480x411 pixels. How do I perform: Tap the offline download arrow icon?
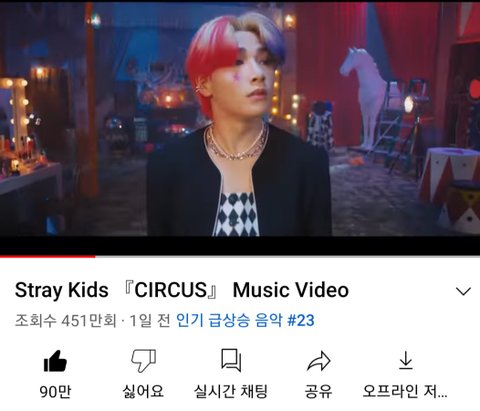tap(406, 361)
